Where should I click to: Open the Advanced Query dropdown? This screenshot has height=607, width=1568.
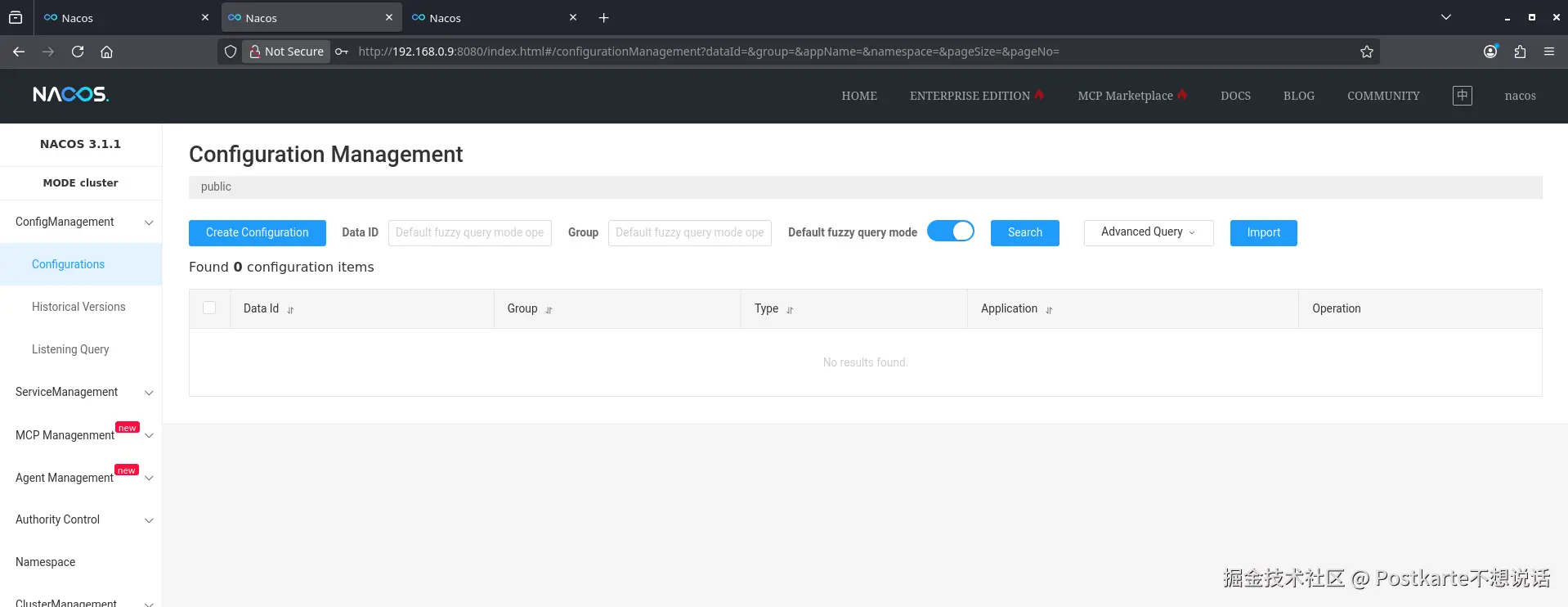pos(1149,232)
